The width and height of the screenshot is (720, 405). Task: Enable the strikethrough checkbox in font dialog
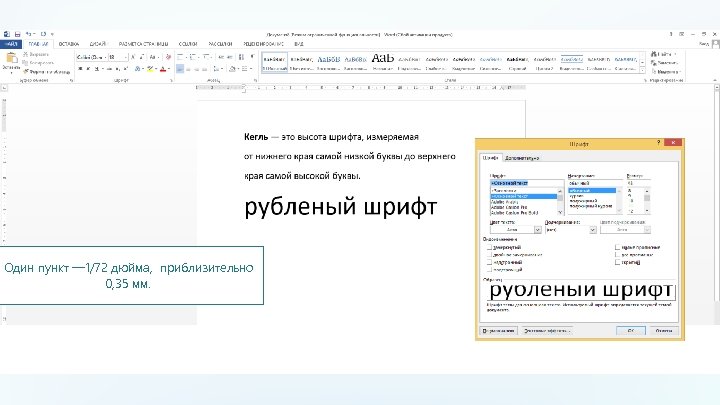pos(489,248)
